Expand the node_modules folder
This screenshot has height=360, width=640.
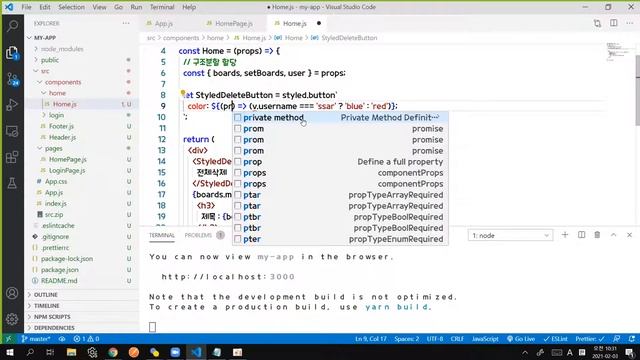coord(62,49)
